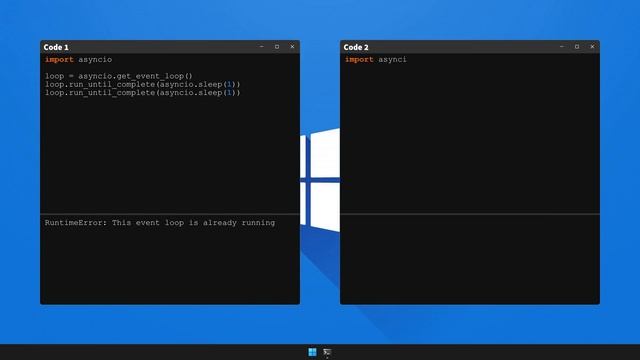Click inside the Code 2 editor area
This screenshot has width=640, height=360.
(x=470, y=133)
